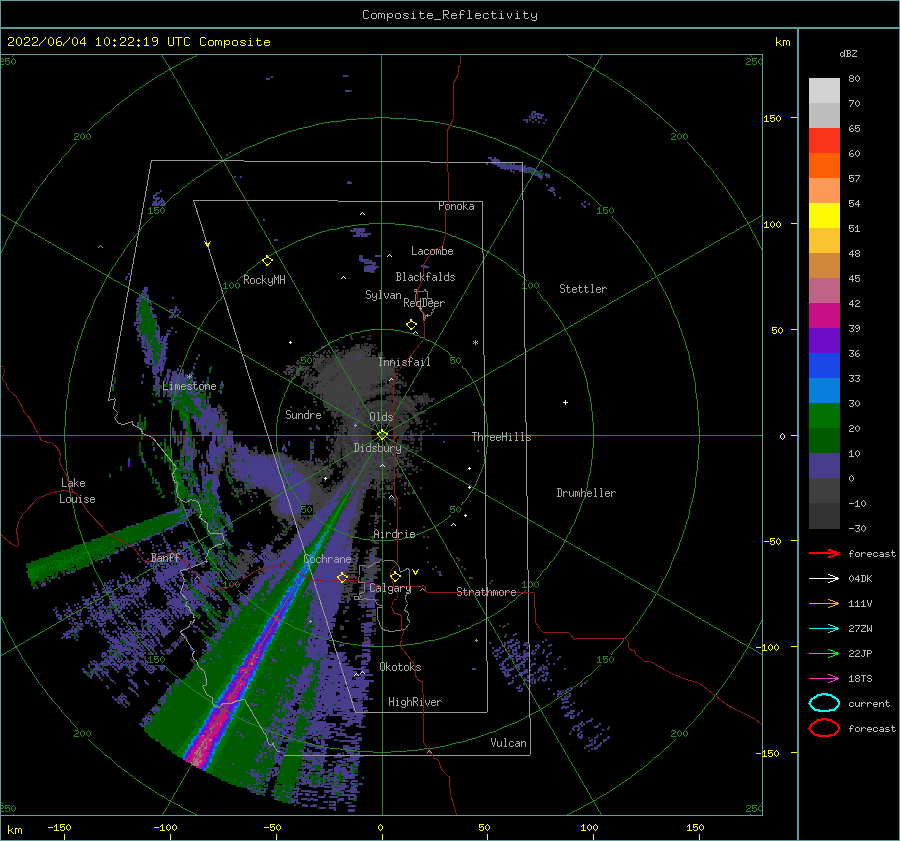Screen dimensions: 900x841
Task: Click the yellow radar site marker near Olds
Action: [x=382, y=435]
